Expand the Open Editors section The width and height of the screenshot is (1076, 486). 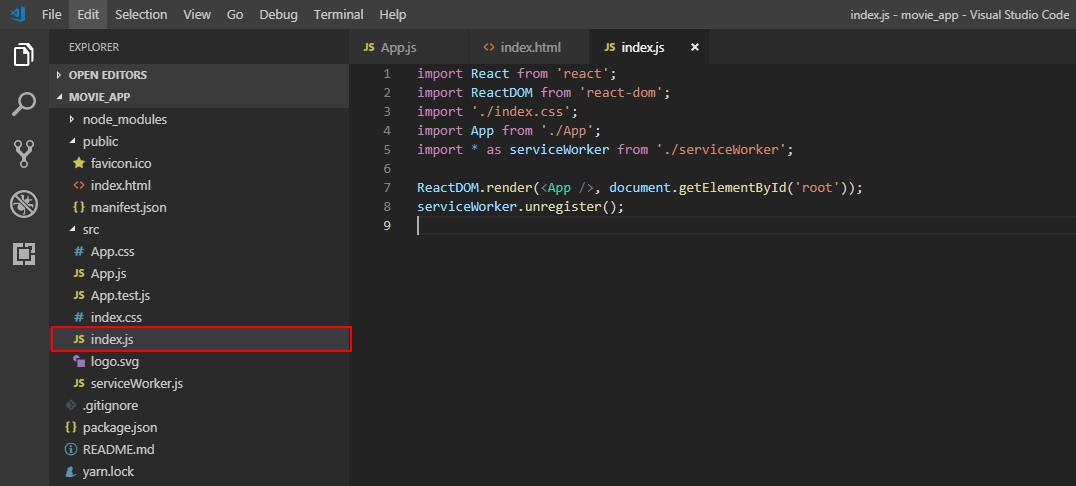(x=58, y=75)
